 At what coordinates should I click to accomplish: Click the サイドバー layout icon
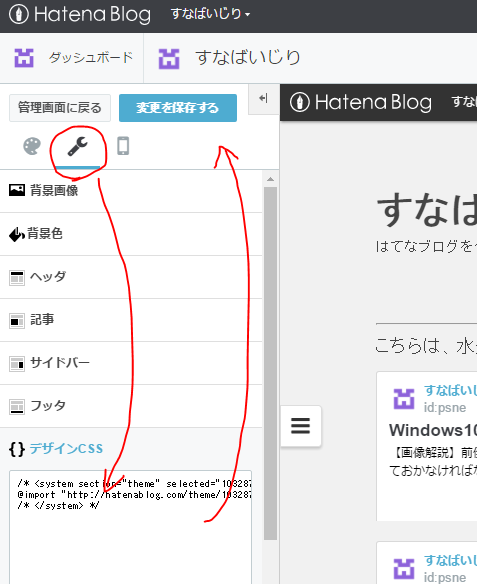pyautogui.click(x=17, y=364)
